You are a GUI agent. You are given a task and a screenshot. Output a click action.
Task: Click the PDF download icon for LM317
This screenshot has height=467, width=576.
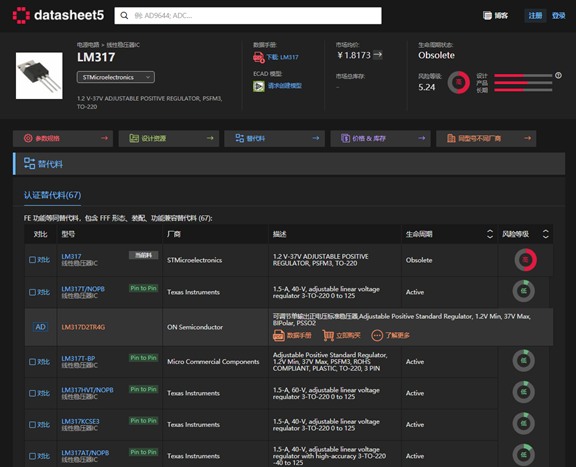click(259, 57)
